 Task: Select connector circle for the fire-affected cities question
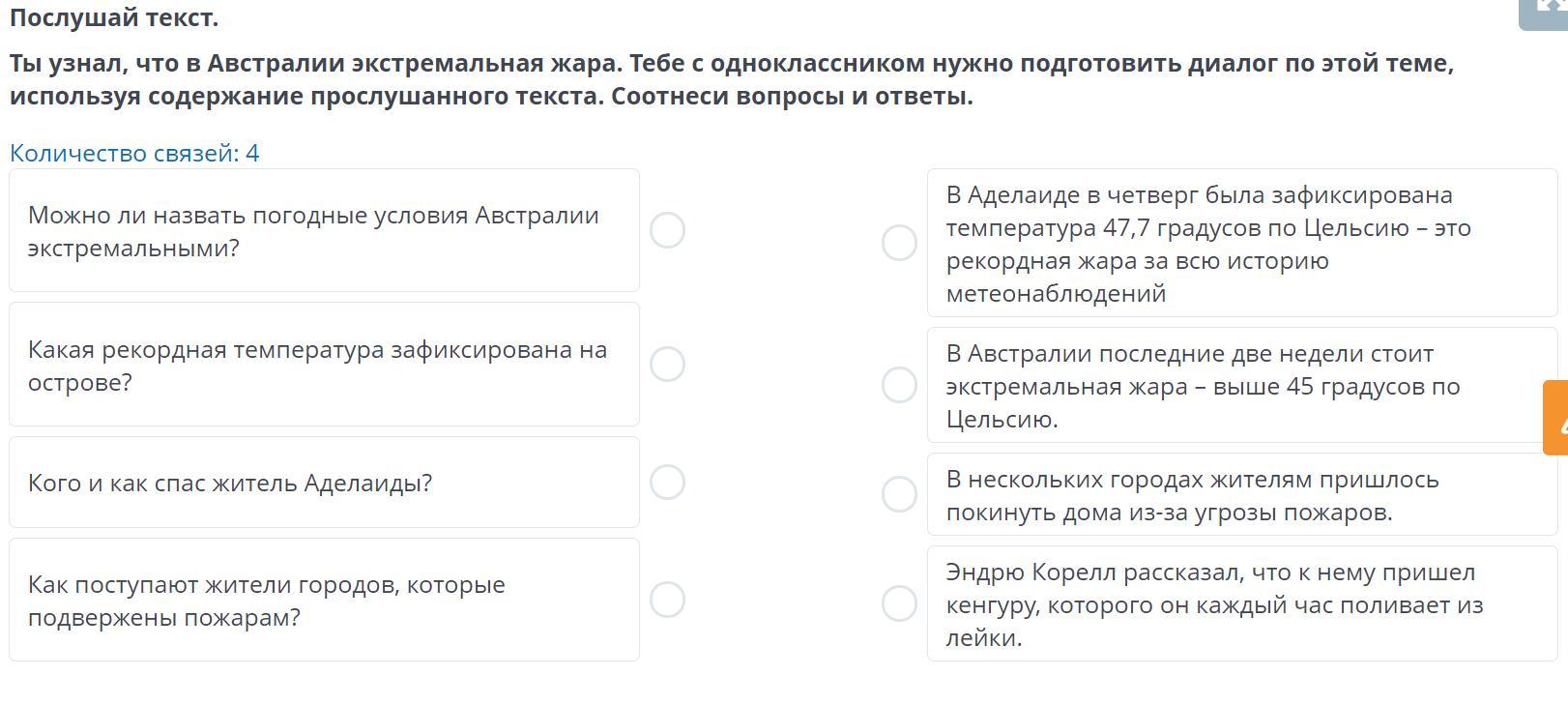tap(667, 600)
